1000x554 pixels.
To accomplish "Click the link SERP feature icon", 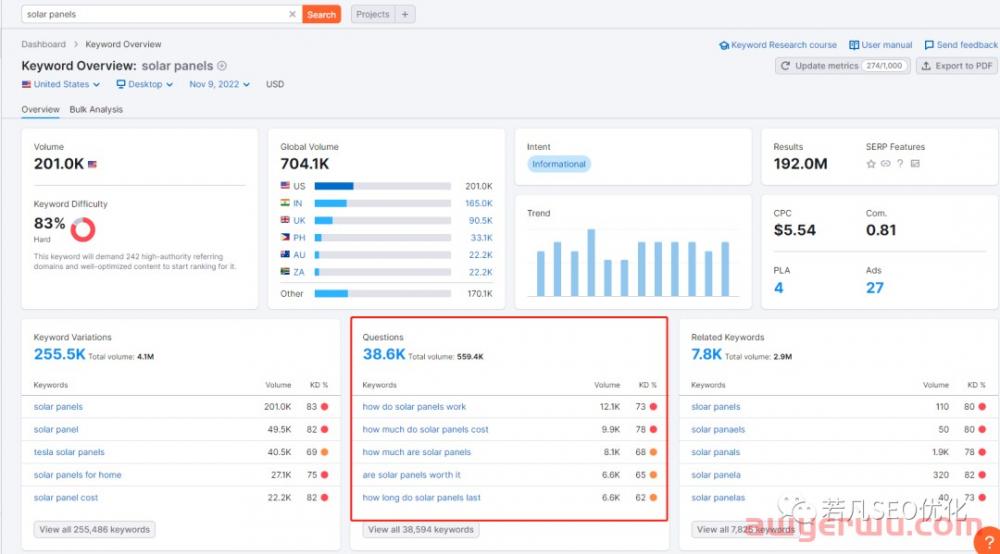I will (x=885, y=164).
